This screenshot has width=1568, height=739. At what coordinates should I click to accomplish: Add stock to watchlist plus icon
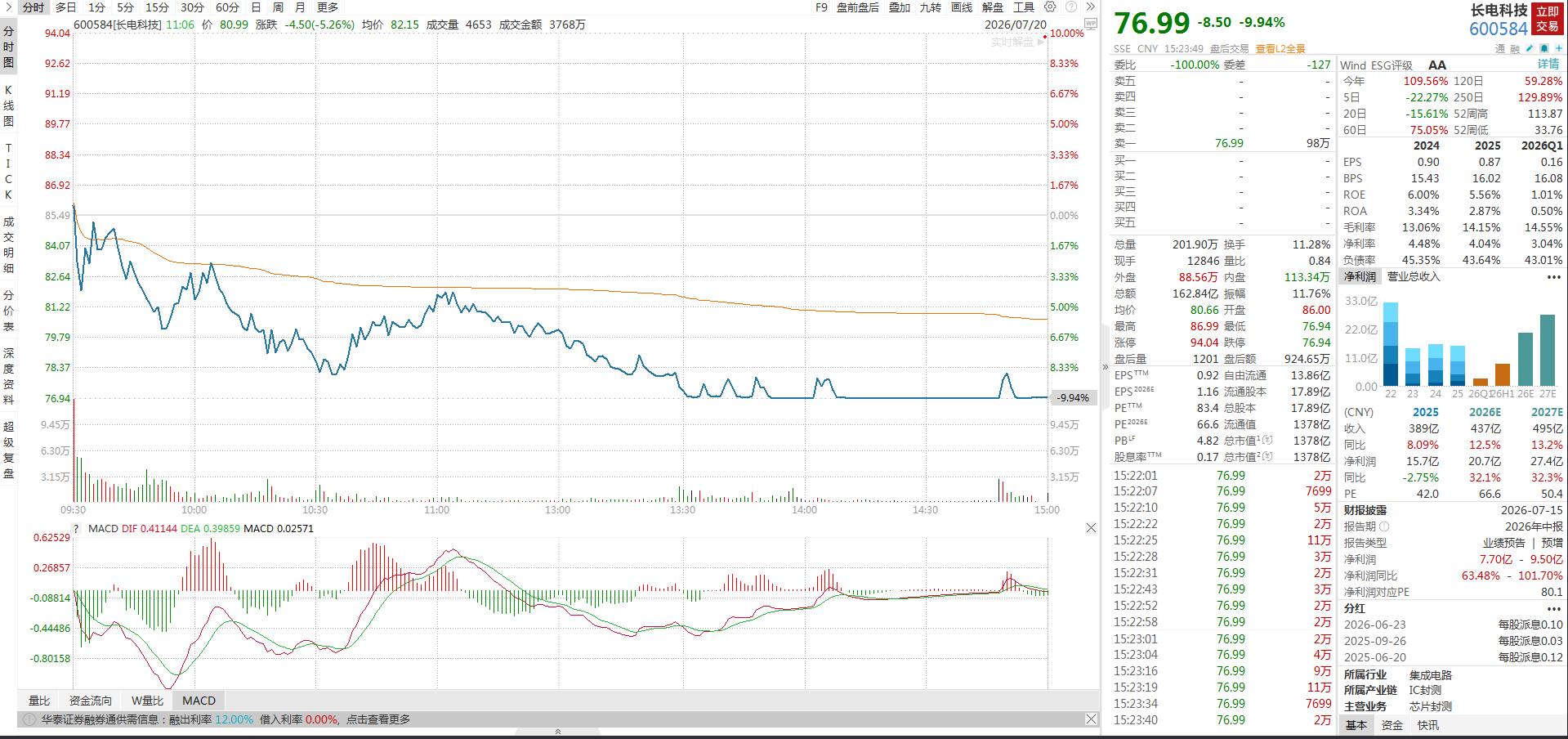click(x=1558, y=48)
